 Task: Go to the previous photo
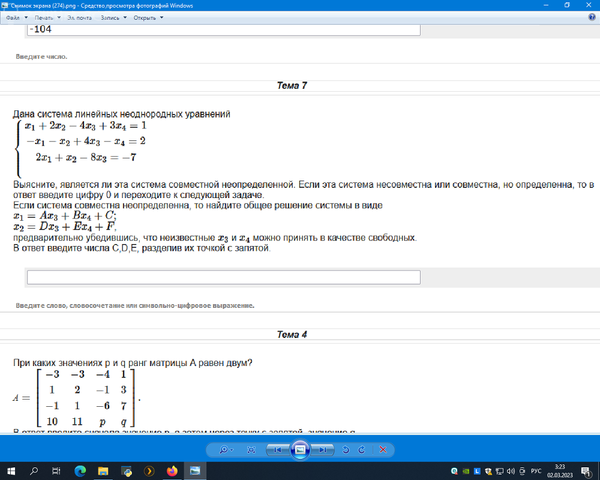coord(277,450)
